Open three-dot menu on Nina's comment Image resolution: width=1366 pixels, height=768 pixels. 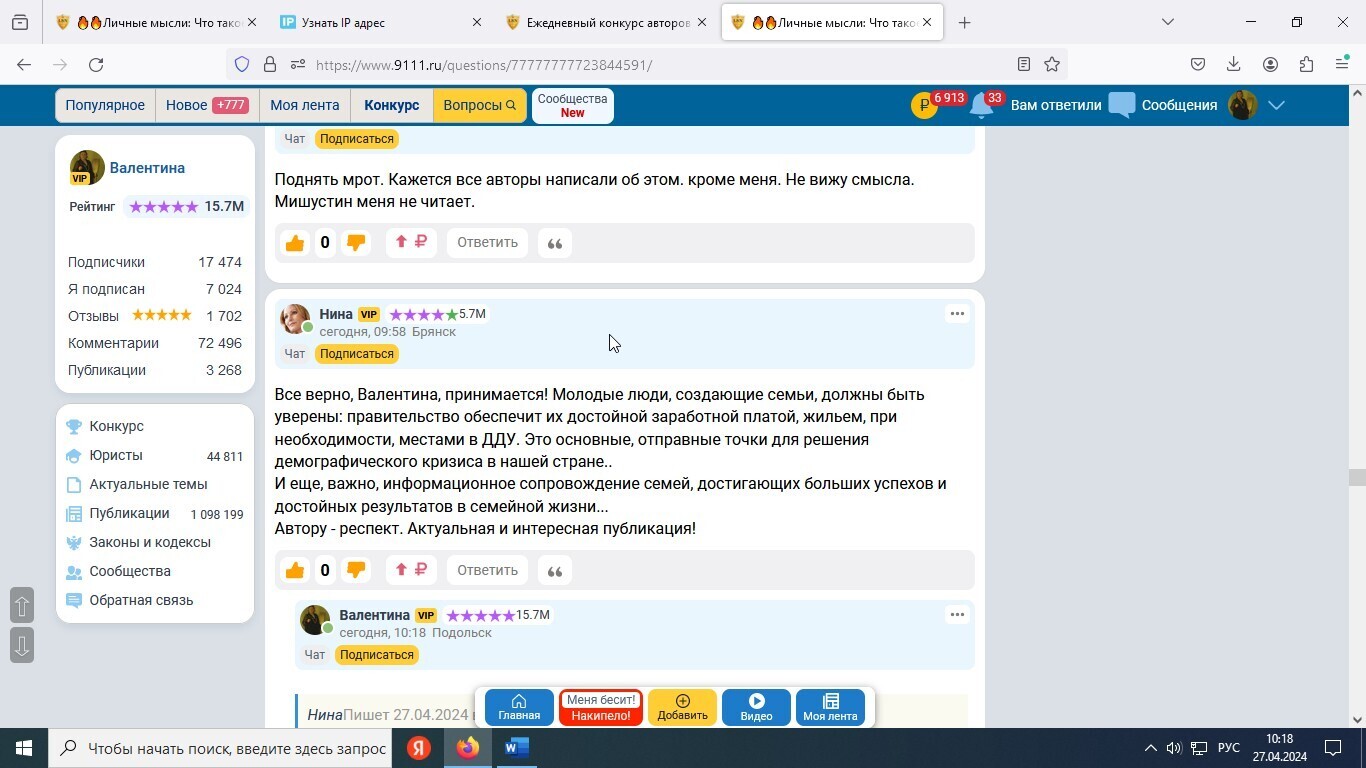coord(957,314)
